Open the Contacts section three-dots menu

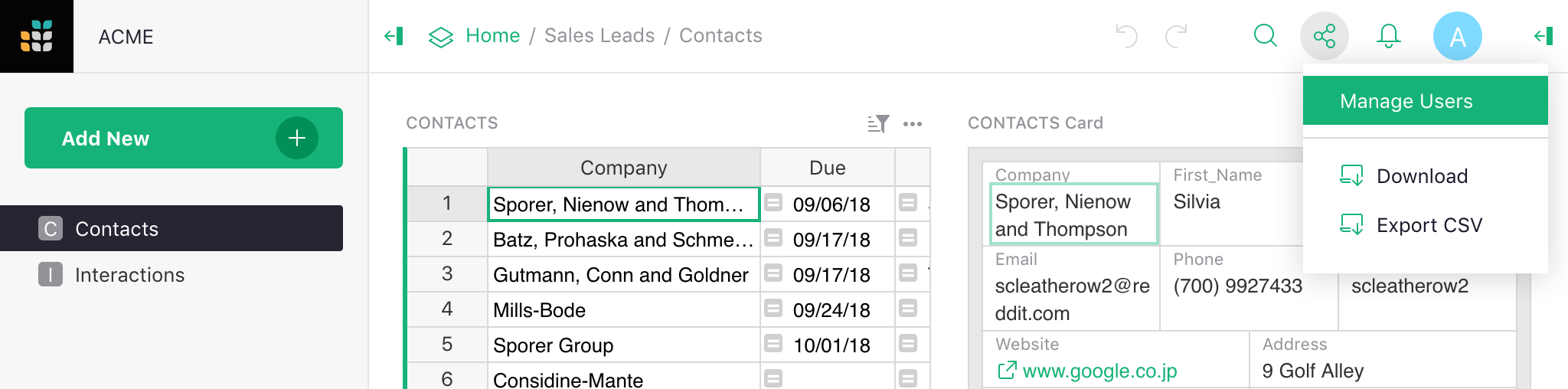(913, 123)
